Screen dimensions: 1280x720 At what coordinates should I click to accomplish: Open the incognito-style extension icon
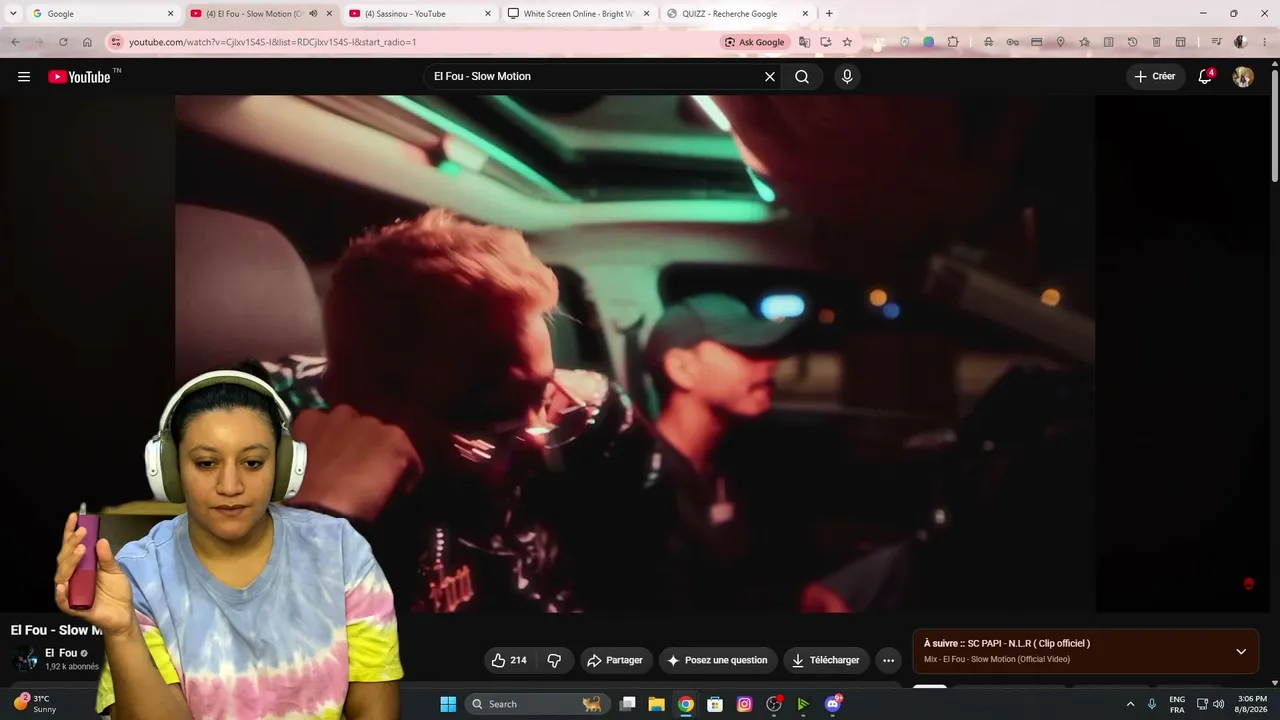pyautogui.click(x=988, y=42)
